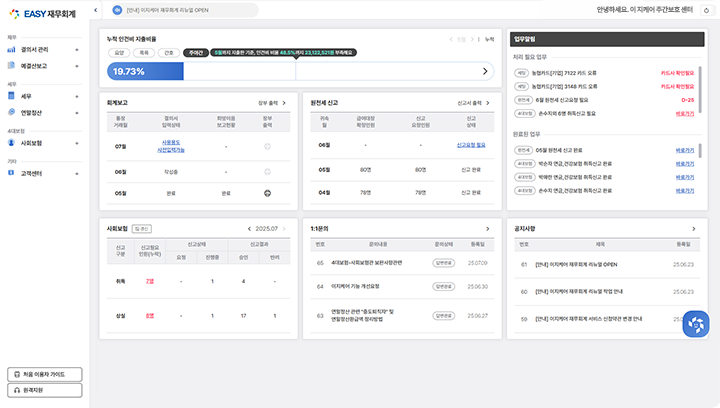Click the 예결산보고 document icon

[x=11, y=65]
